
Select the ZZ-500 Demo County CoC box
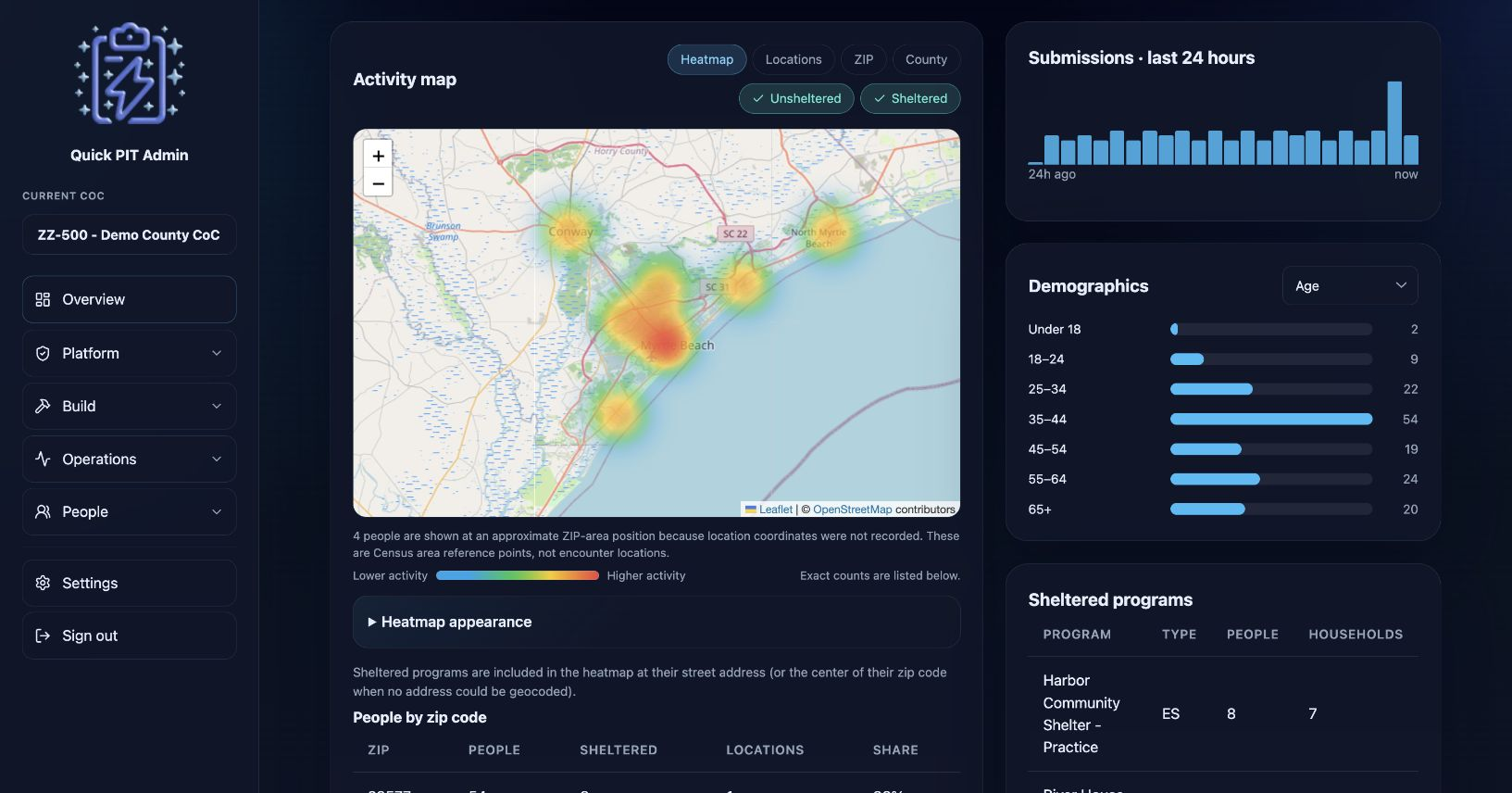[129, 234]
